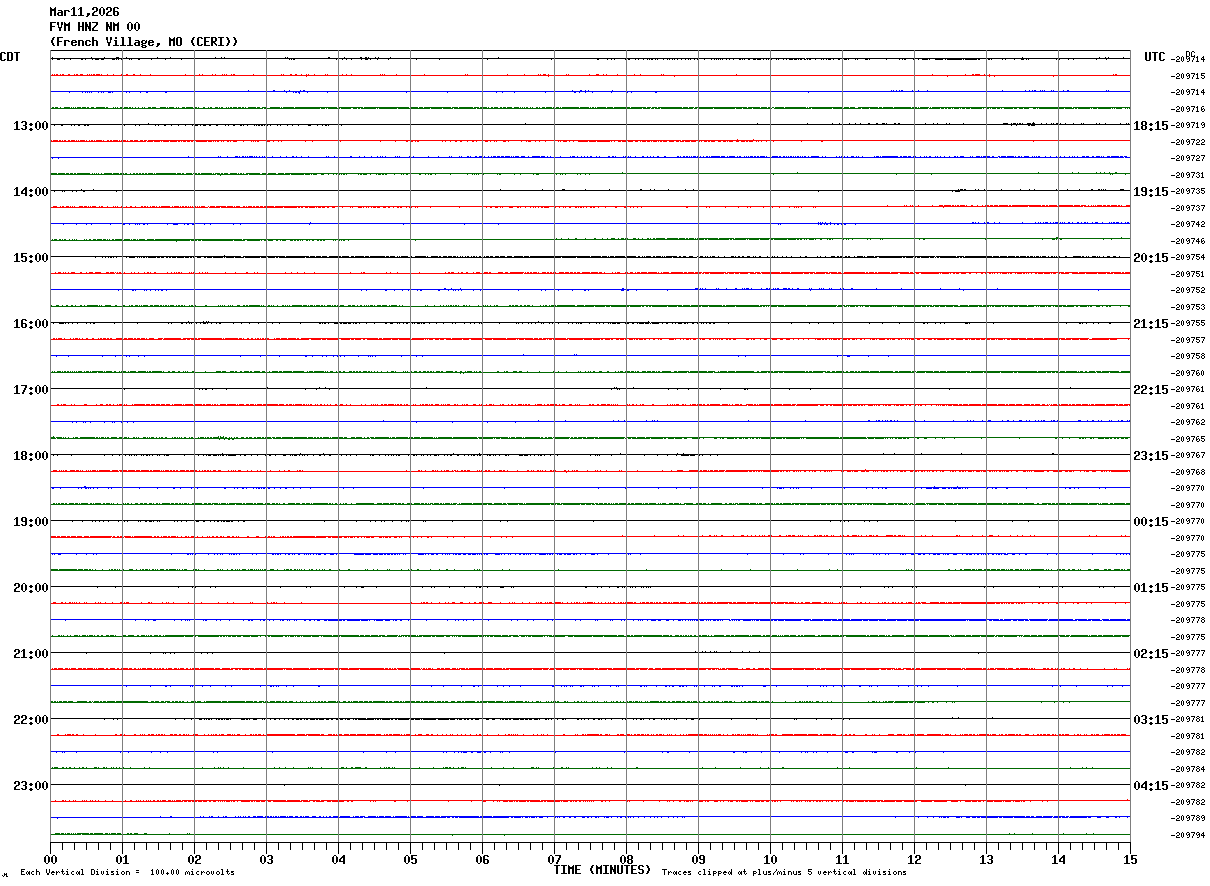Select the 13 minute label on time axis
The width and height of the screenshot is (1210, 886).
click(986, 859)
